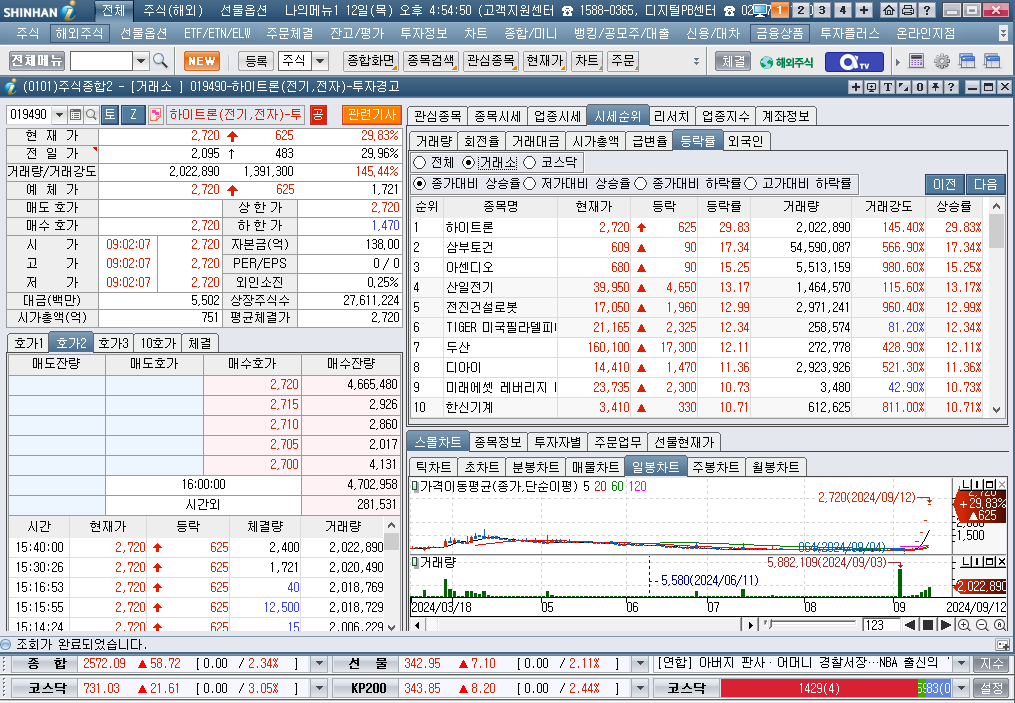Click the 토 button next to stock code
The width and height of the screenshot is (1015, 703).
click(x=109, y=115)
